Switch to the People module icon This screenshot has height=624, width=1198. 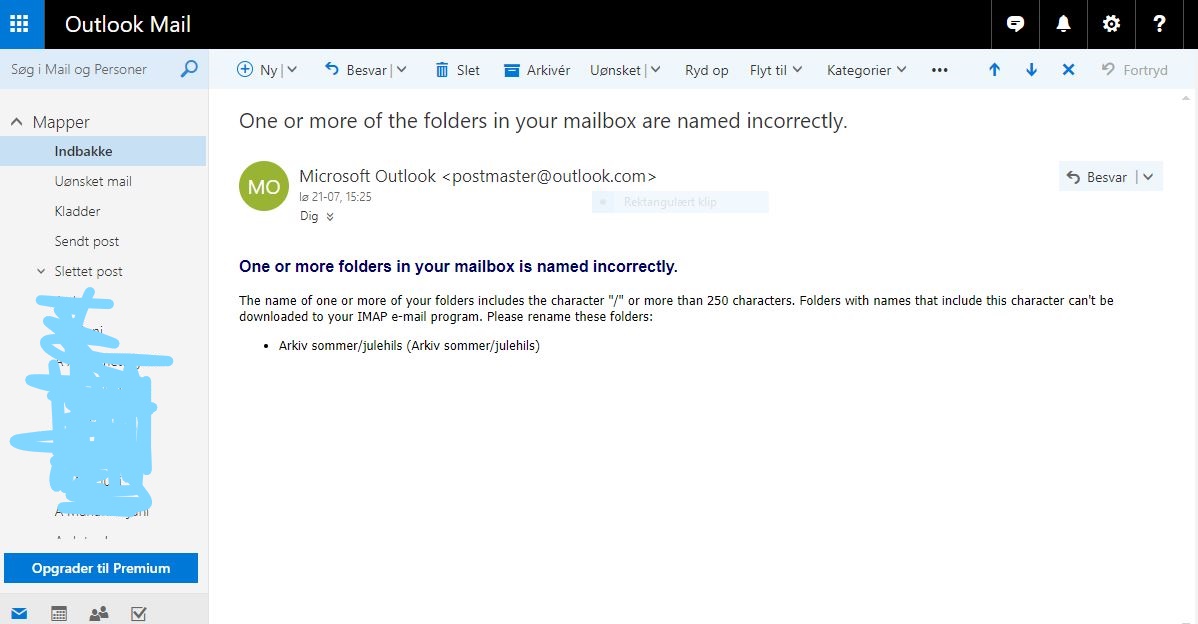tap(99, 613)
